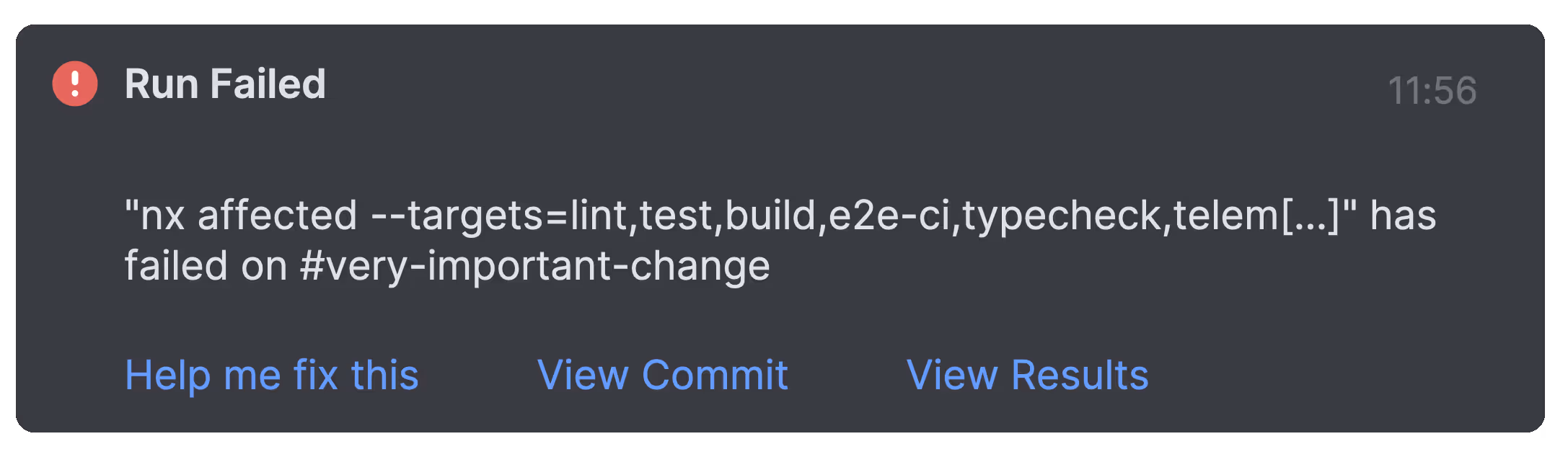
Task: Click the 11:56 timestamp
Action: click(x=1432, y=89)
